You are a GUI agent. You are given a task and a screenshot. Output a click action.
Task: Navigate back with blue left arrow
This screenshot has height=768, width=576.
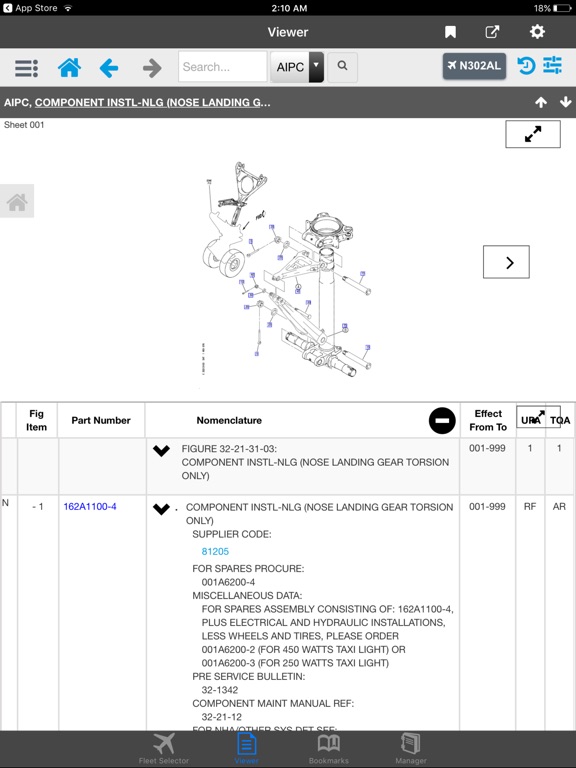click(109, 68)
